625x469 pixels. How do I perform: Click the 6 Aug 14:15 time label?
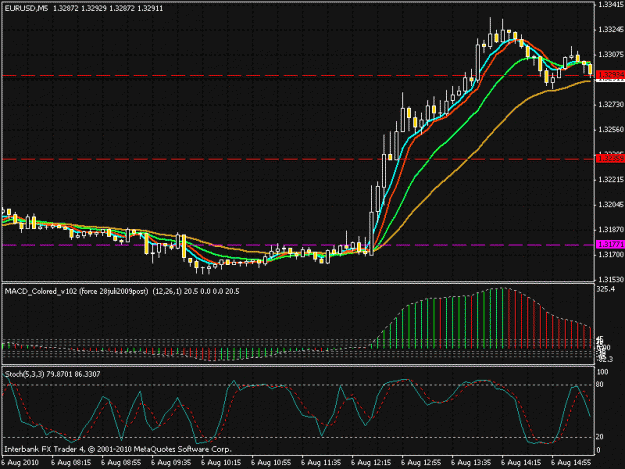(521, 463)
